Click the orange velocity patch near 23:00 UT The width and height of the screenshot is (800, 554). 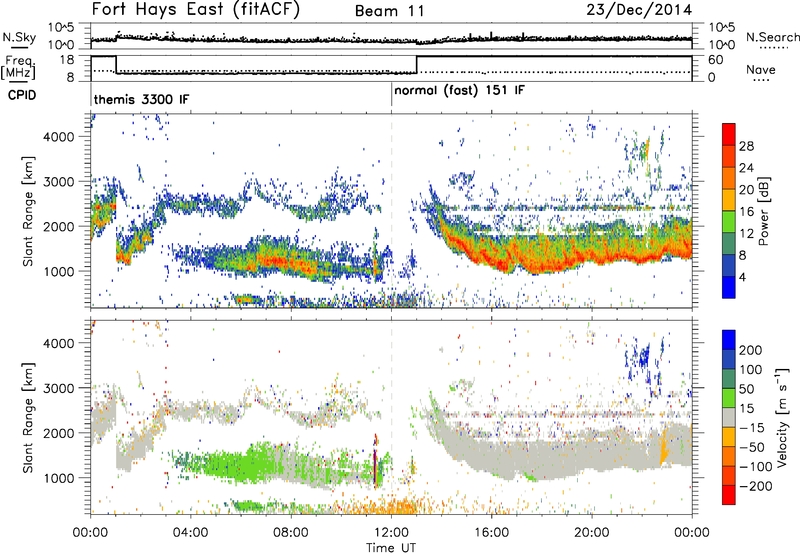click(x=664, y=449)
